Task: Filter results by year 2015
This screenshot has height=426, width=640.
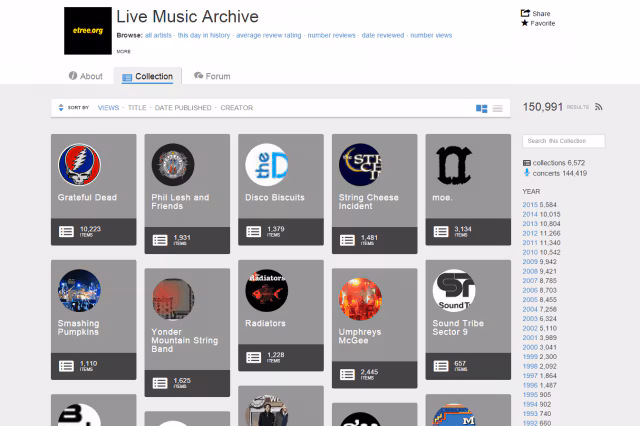Action: tap(530, 204)
